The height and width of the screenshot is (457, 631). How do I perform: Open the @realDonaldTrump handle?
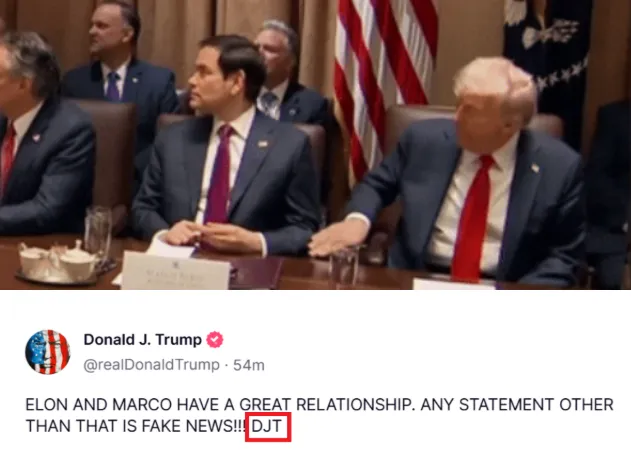coord(151,365)
